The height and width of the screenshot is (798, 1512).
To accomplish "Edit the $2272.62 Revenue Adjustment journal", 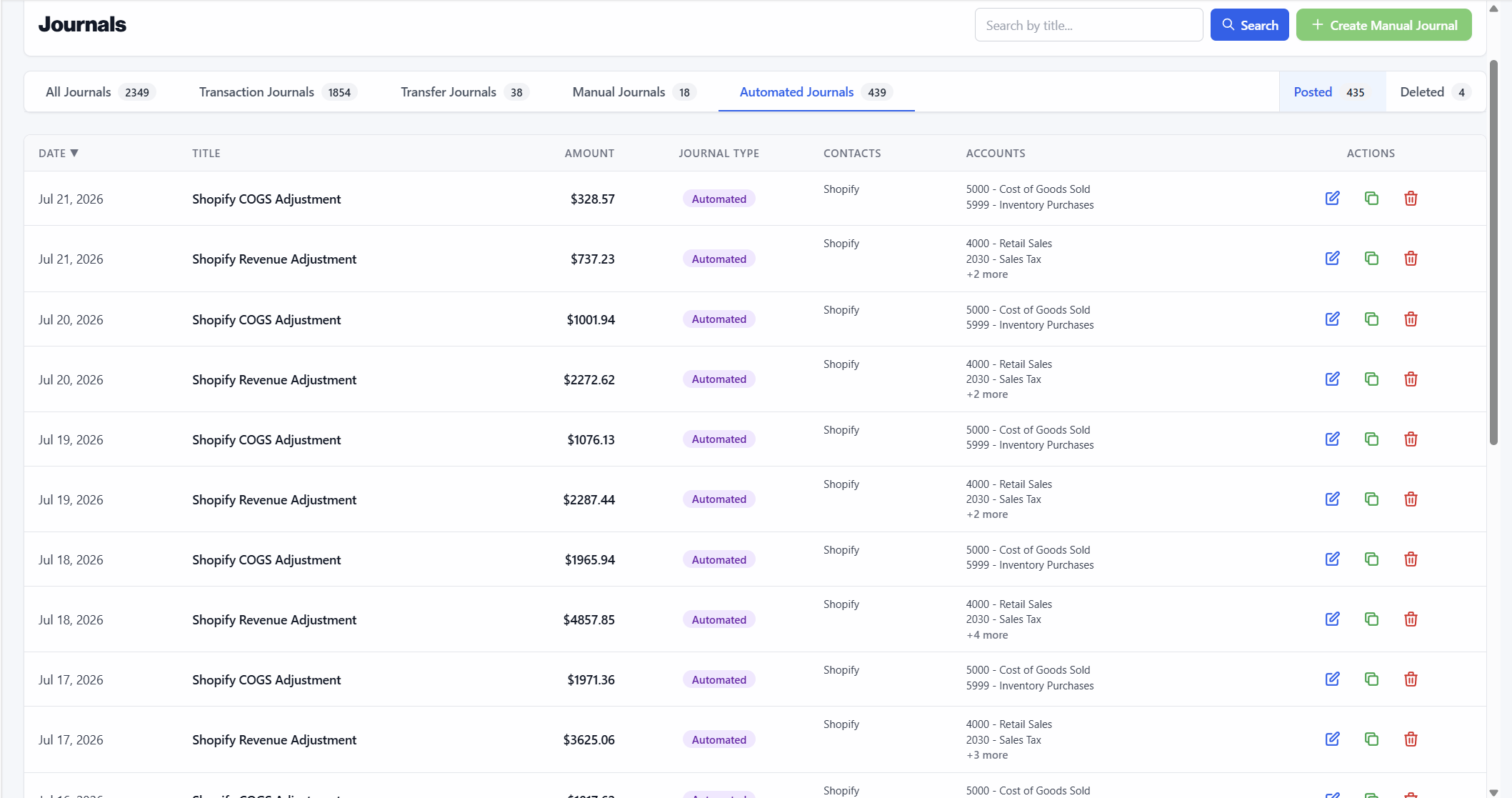I will pos(1333,379).
